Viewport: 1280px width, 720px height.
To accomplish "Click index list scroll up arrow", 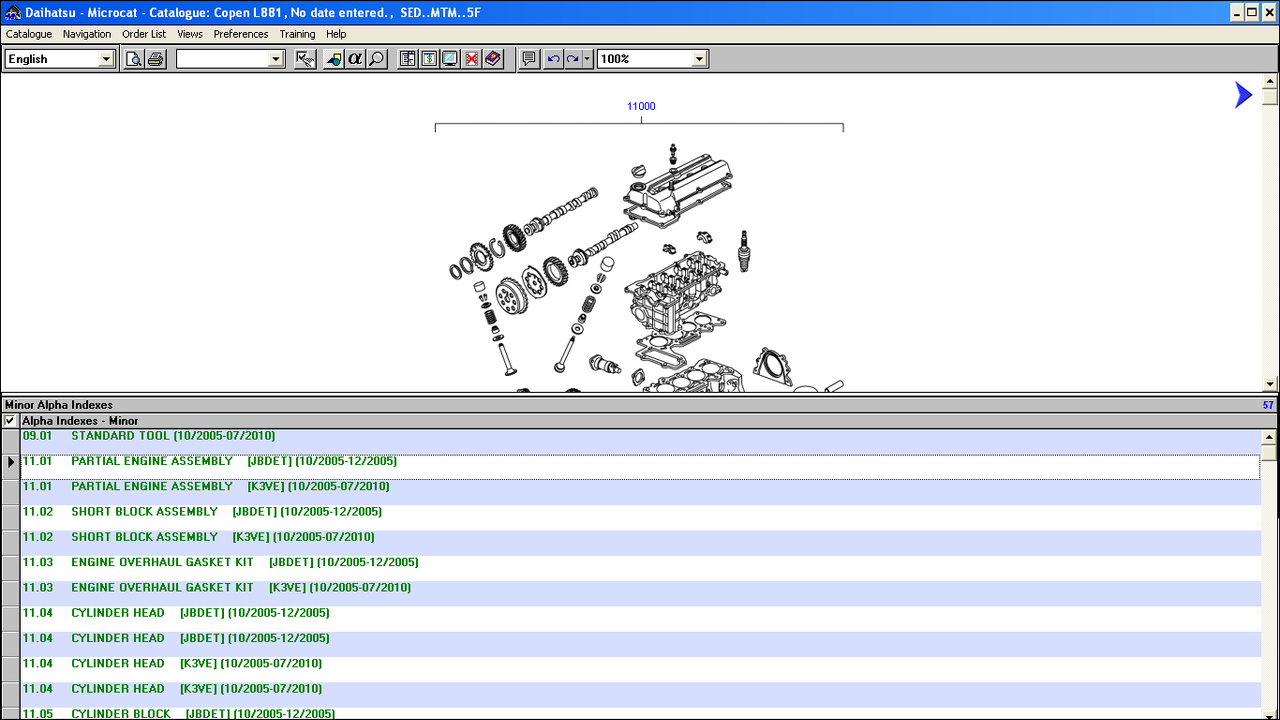I will point(1270,437).
